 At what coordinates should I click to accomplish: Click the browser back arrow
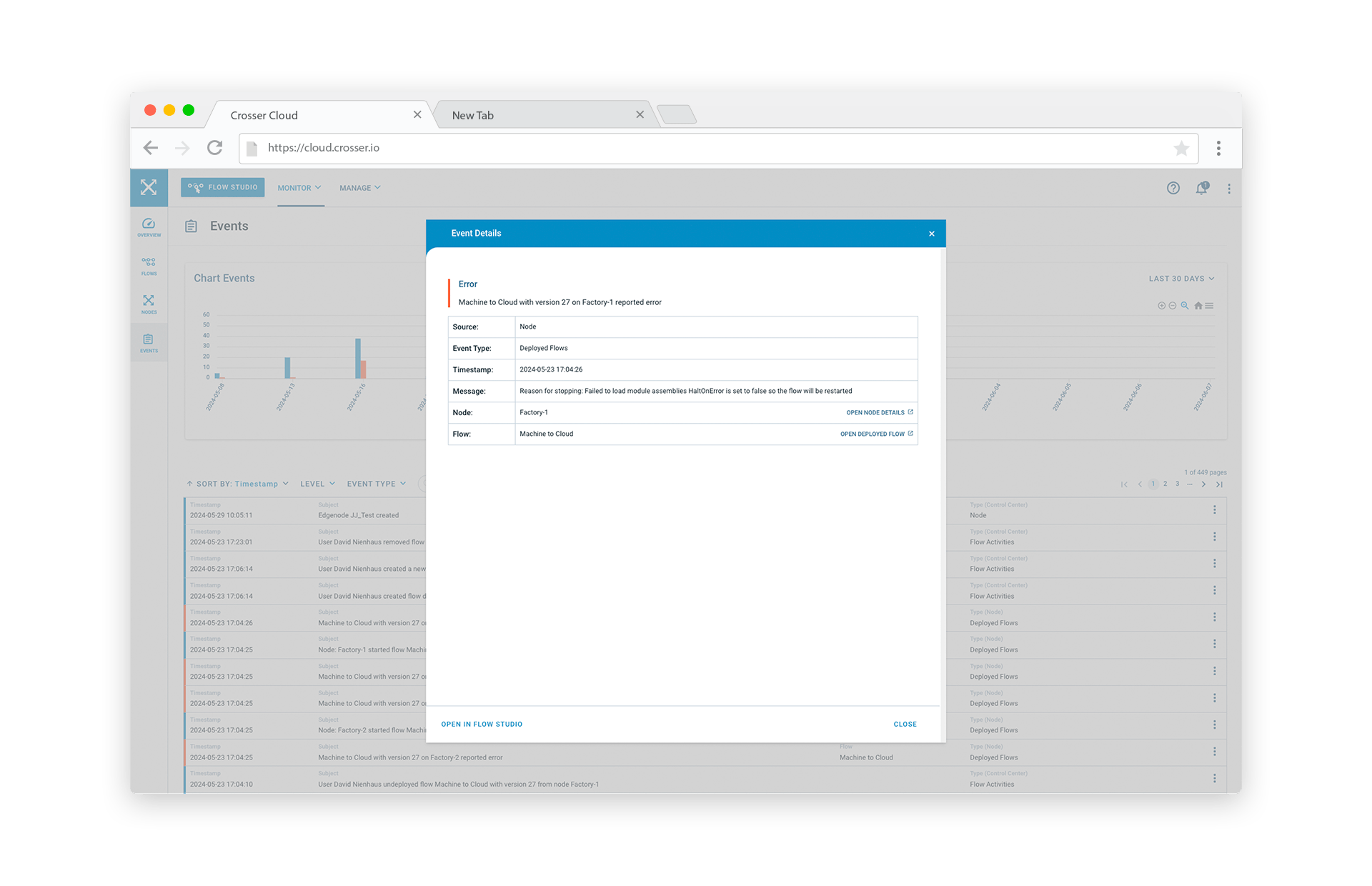[x=151, y=148]
